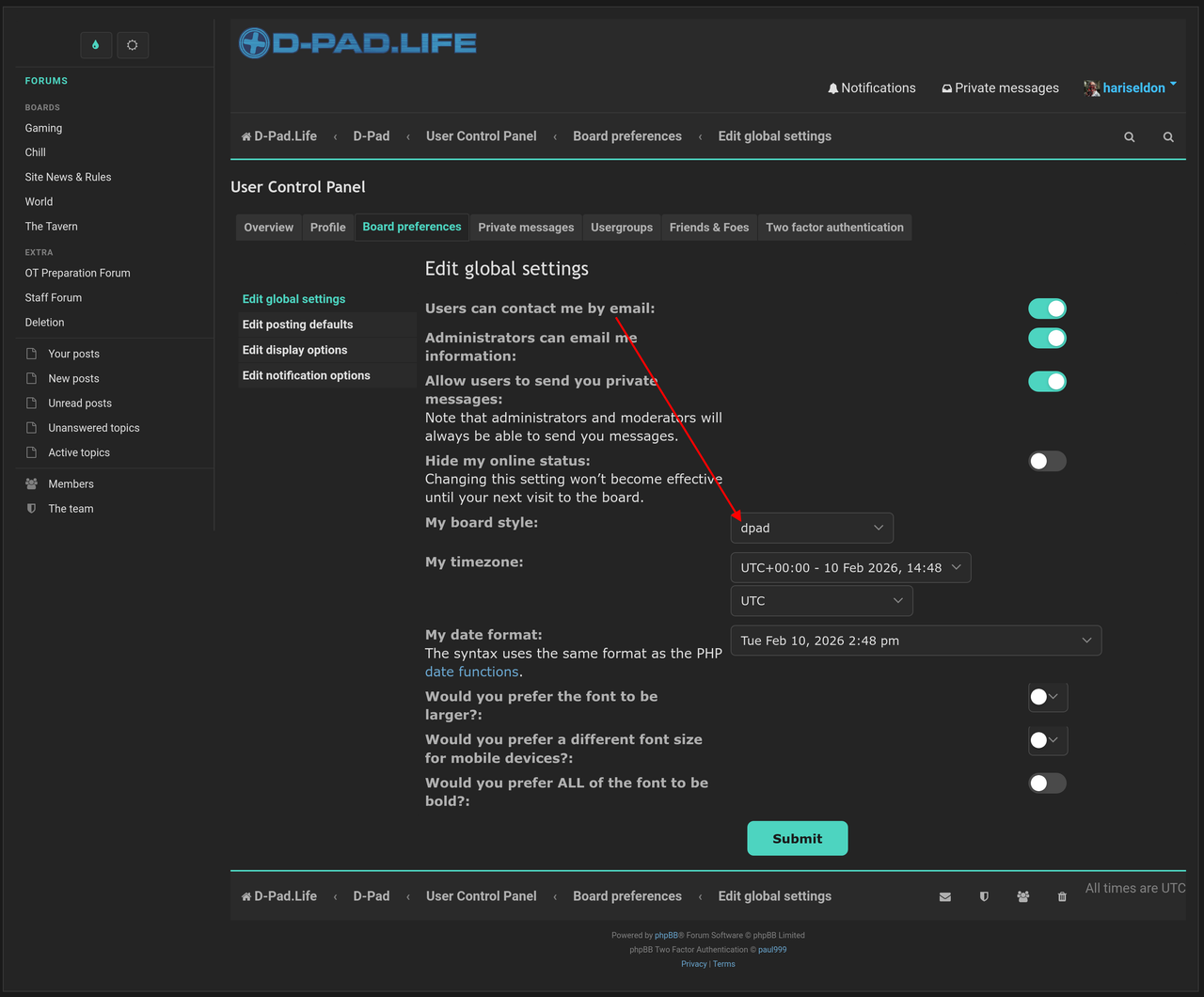Image resolution: width=1204 pixels, height=997 pixels.
Task: Open the UTC+00:00 timezone dropdown
Action: point(850,568)
